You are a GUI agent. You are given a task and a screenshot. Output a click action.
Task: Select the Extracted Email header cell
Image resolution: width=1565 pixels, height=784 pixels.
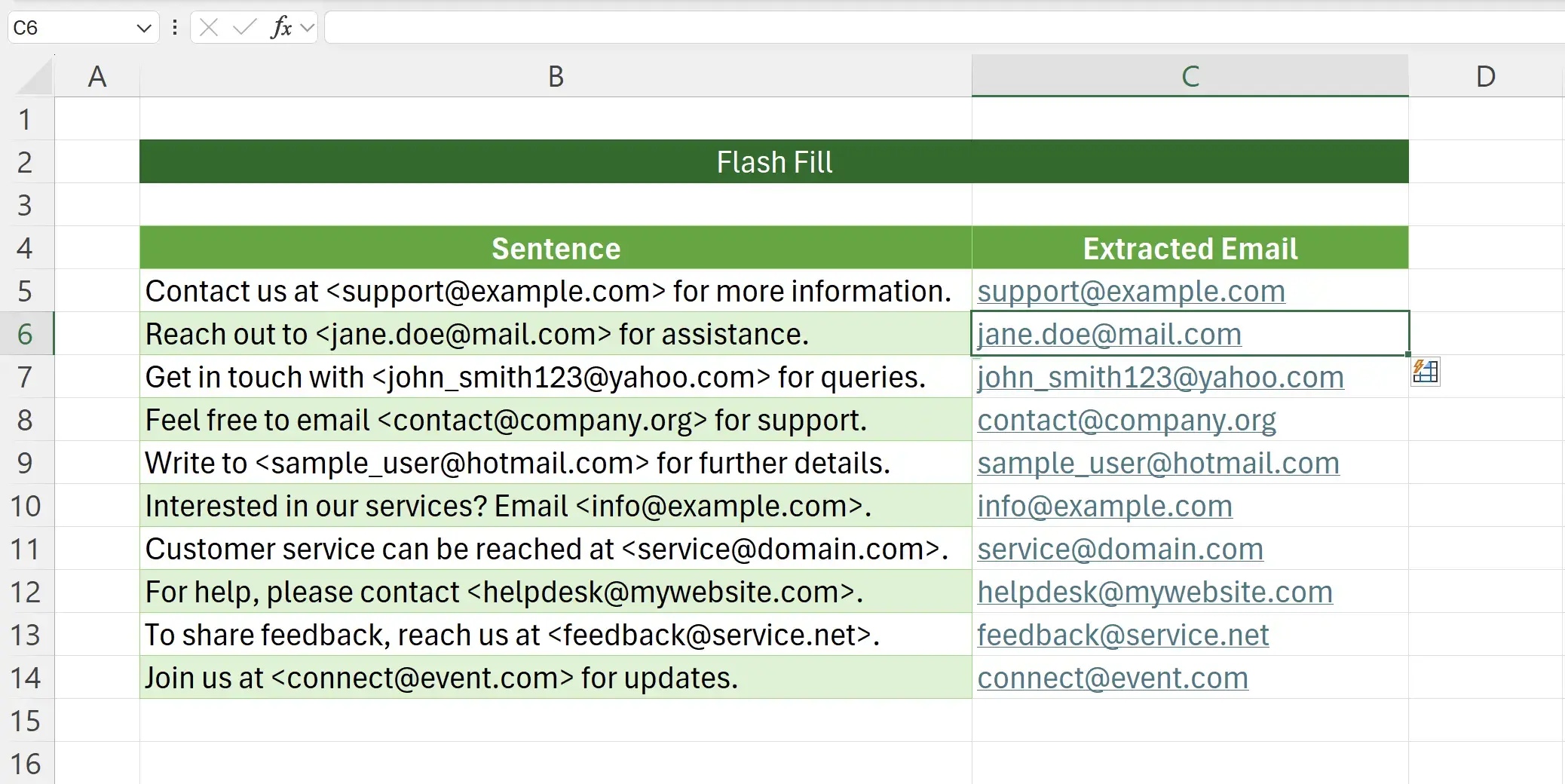click(1190, 248)
